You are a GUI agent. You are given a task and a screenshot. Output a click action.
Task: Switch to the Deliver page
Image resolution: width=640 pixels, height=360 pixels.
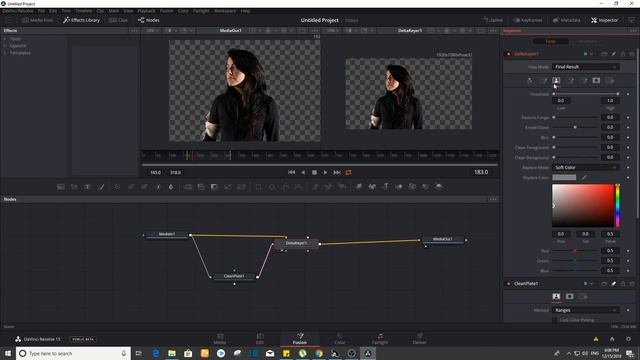(420, 338)
